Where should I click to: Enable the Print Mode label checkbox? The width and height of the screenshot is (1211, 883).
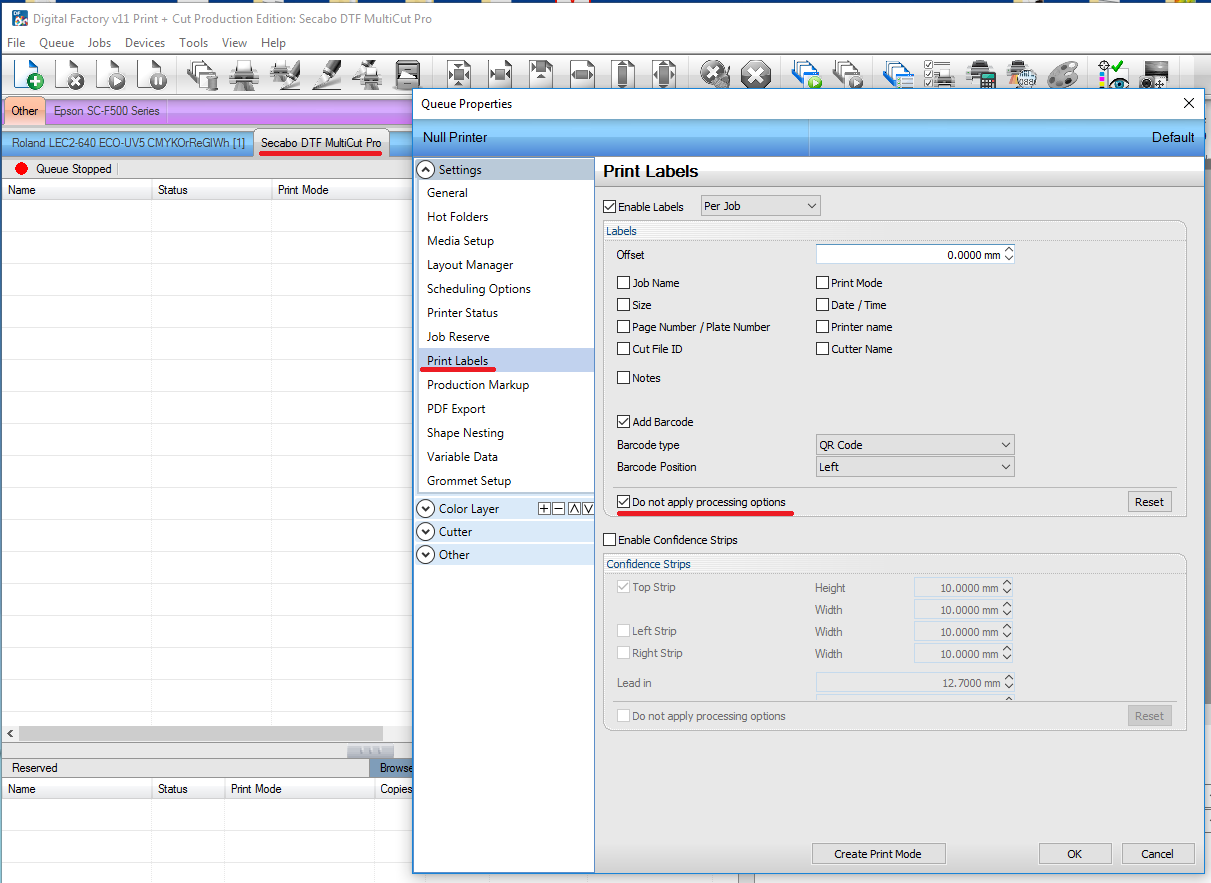pyautogui.click(x=823, y=283)
